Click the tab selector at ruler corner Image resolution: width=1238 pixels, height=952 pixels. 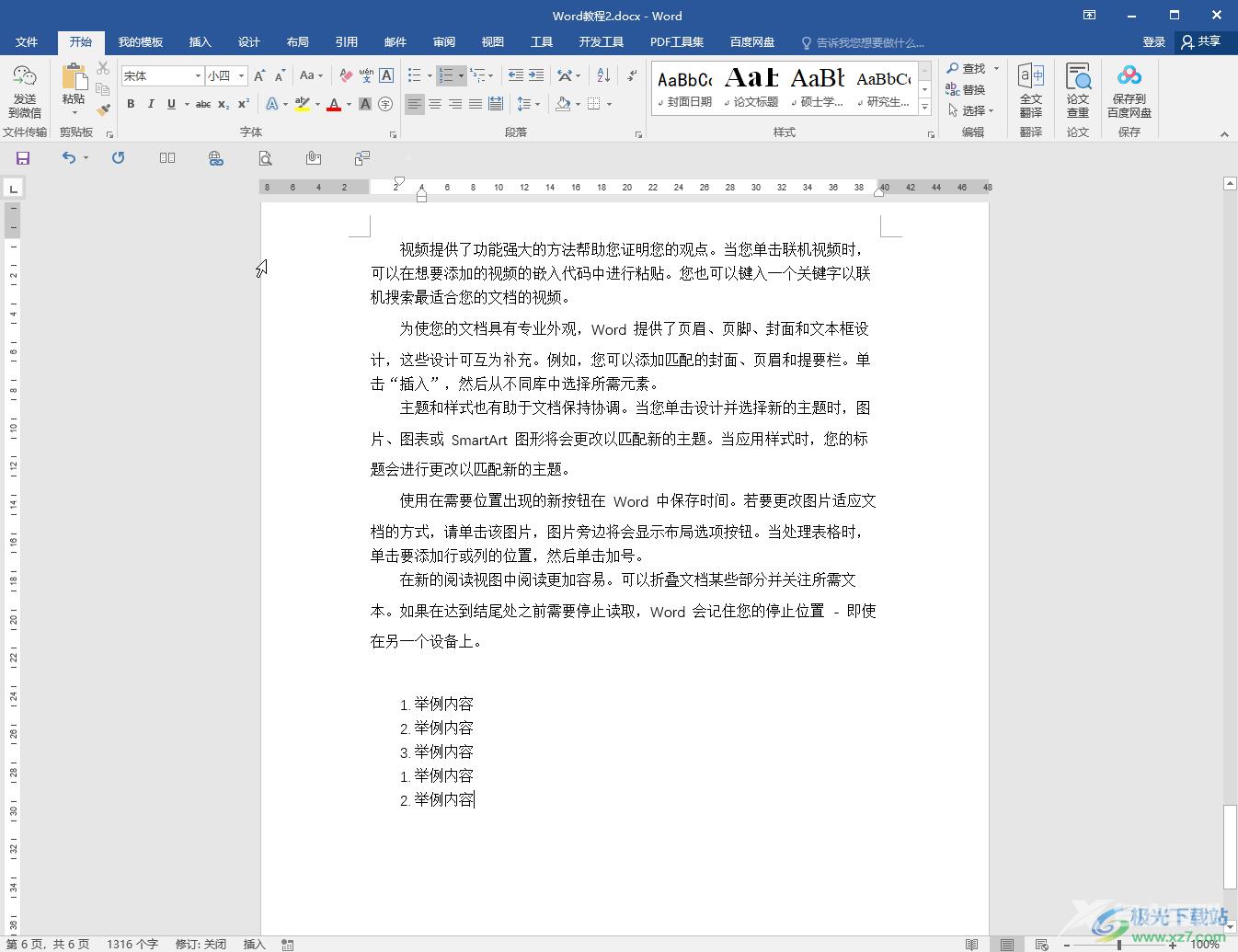coord(13,189)
